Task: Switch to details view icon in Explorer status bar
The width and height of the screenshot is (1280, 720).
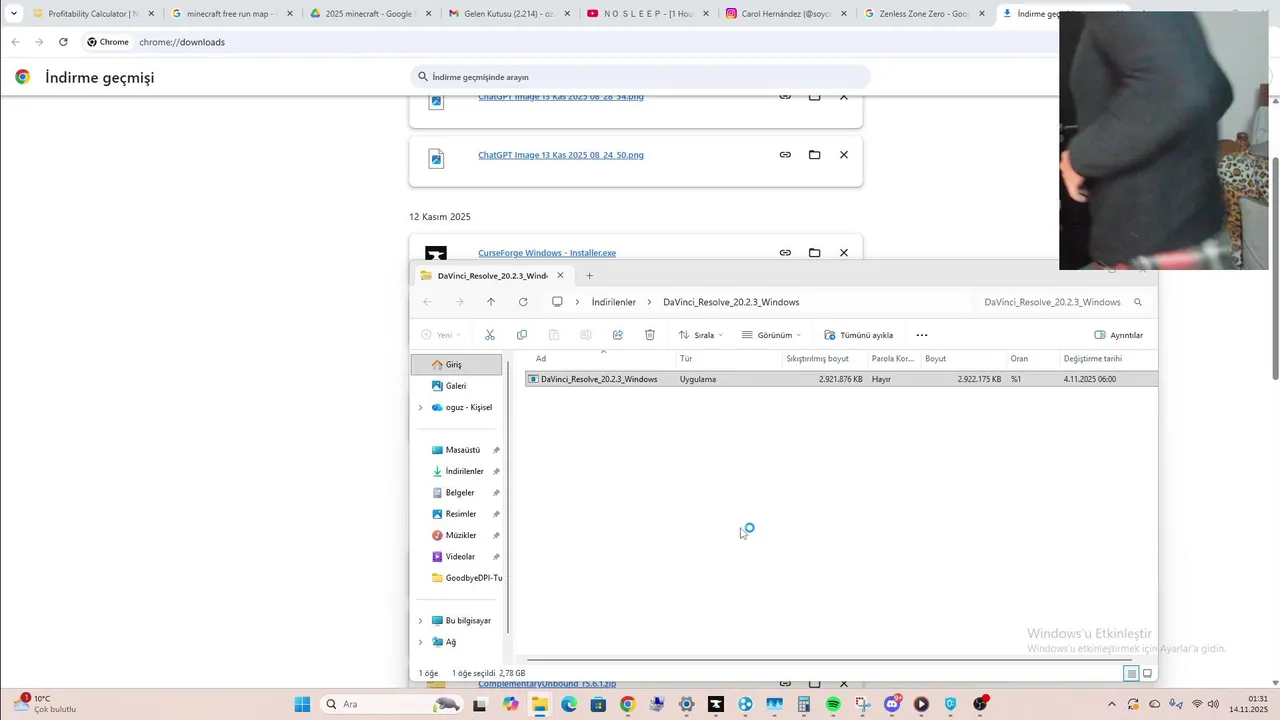Action: coord(1132,674)
